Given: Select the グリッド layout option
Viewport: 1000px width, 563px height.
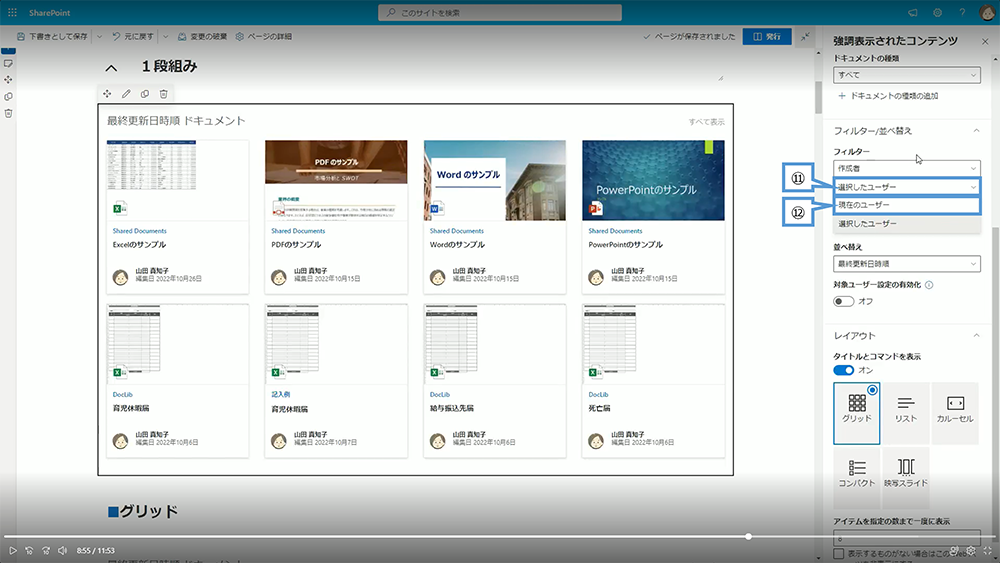Looking at the screenshot, I should pos(857,413).
